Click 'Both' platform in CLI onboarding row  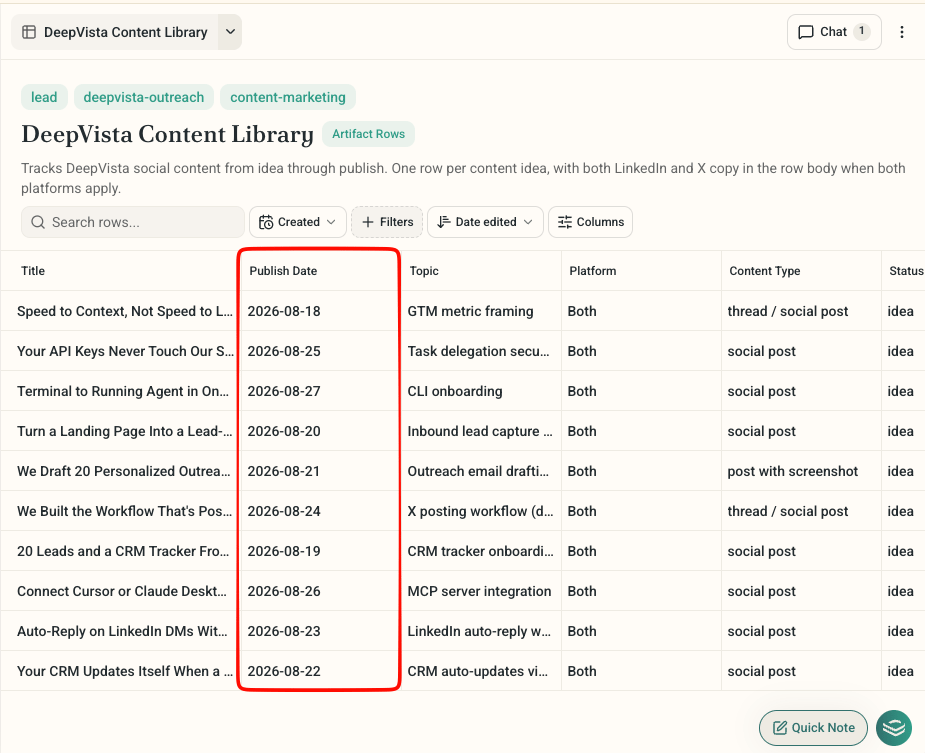point(582,391)
